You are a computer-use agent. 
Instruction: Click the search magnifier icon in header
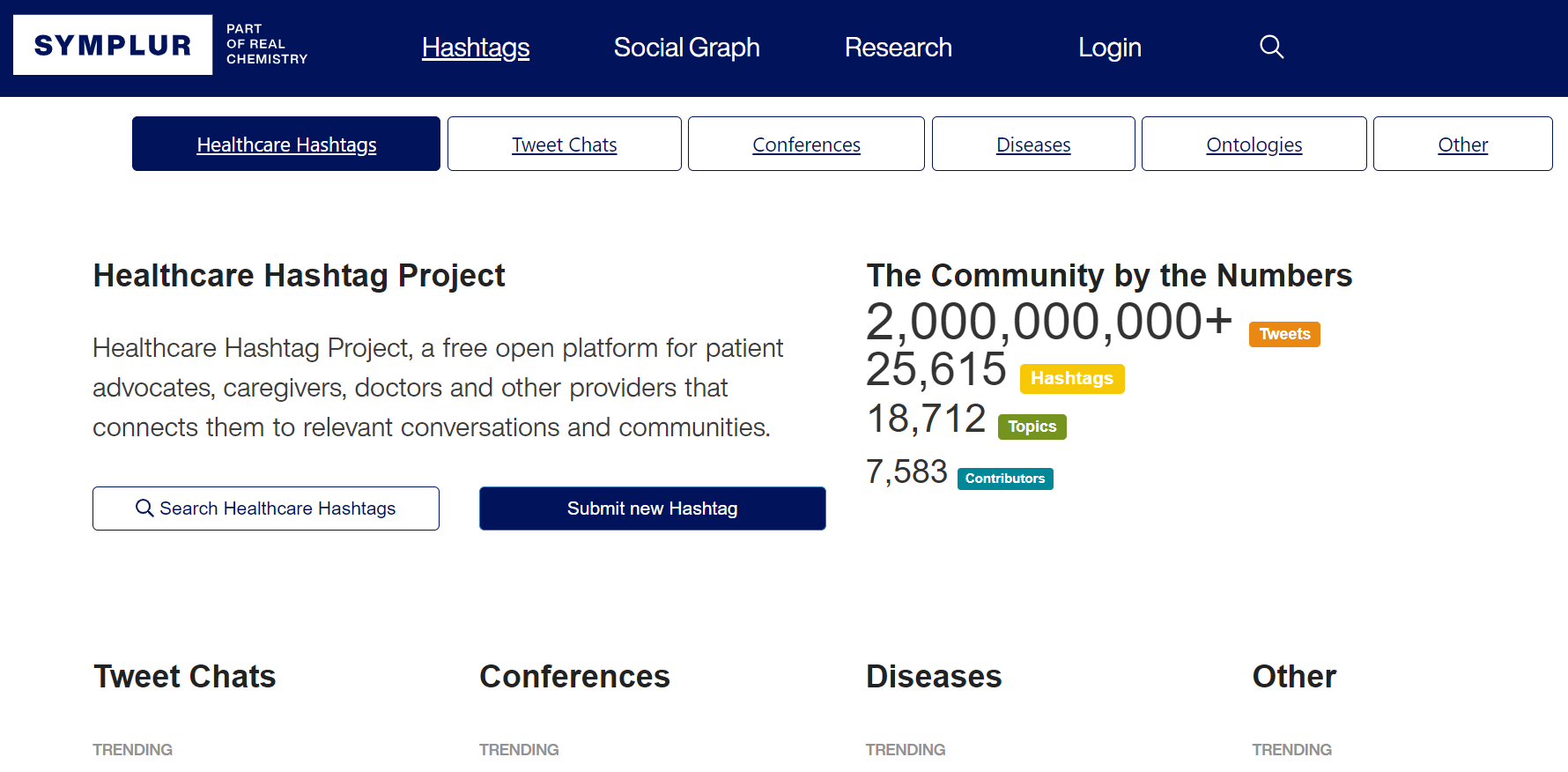[x=1271, y=47]
